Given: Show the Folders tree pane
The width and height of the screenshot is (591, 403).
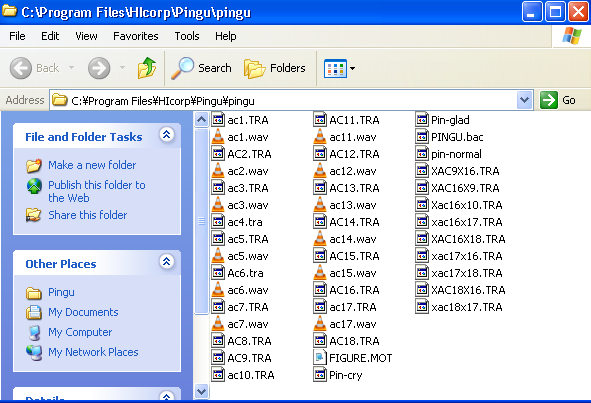Looking at the screenshot, I should tap(275, 68).
